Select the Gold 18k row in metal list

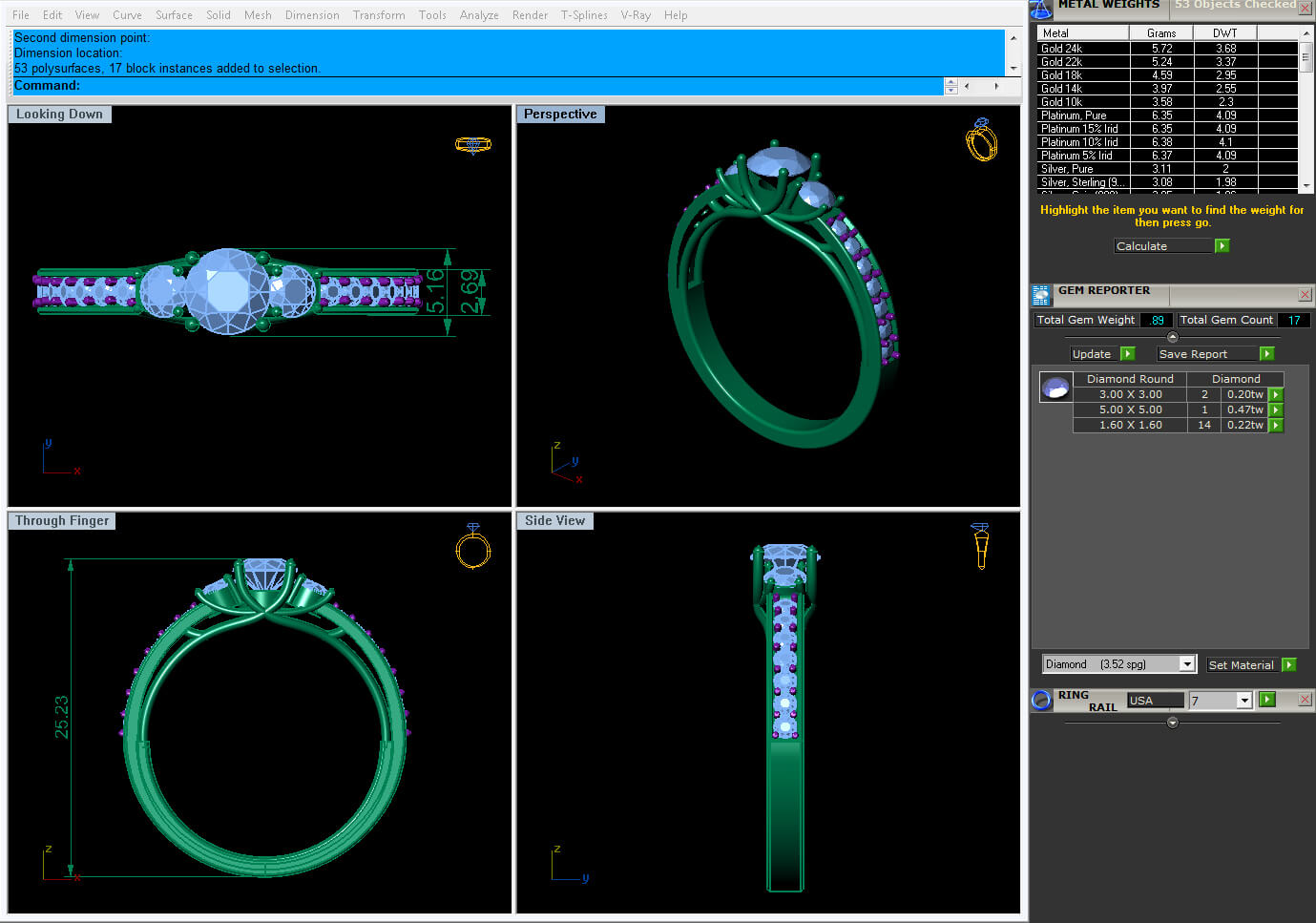click(1083, 75)
